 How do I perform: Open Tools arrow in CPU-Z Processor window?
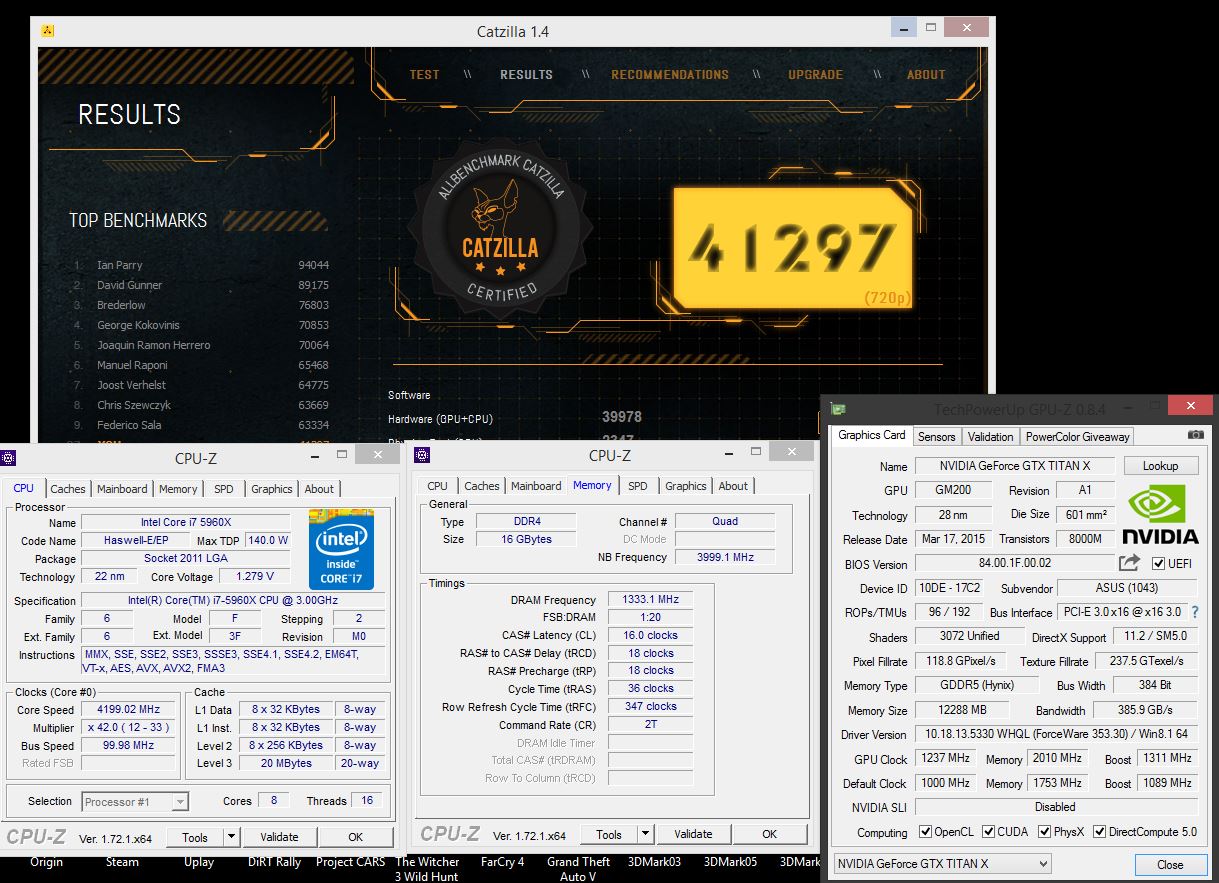click(x=231, y=837)
